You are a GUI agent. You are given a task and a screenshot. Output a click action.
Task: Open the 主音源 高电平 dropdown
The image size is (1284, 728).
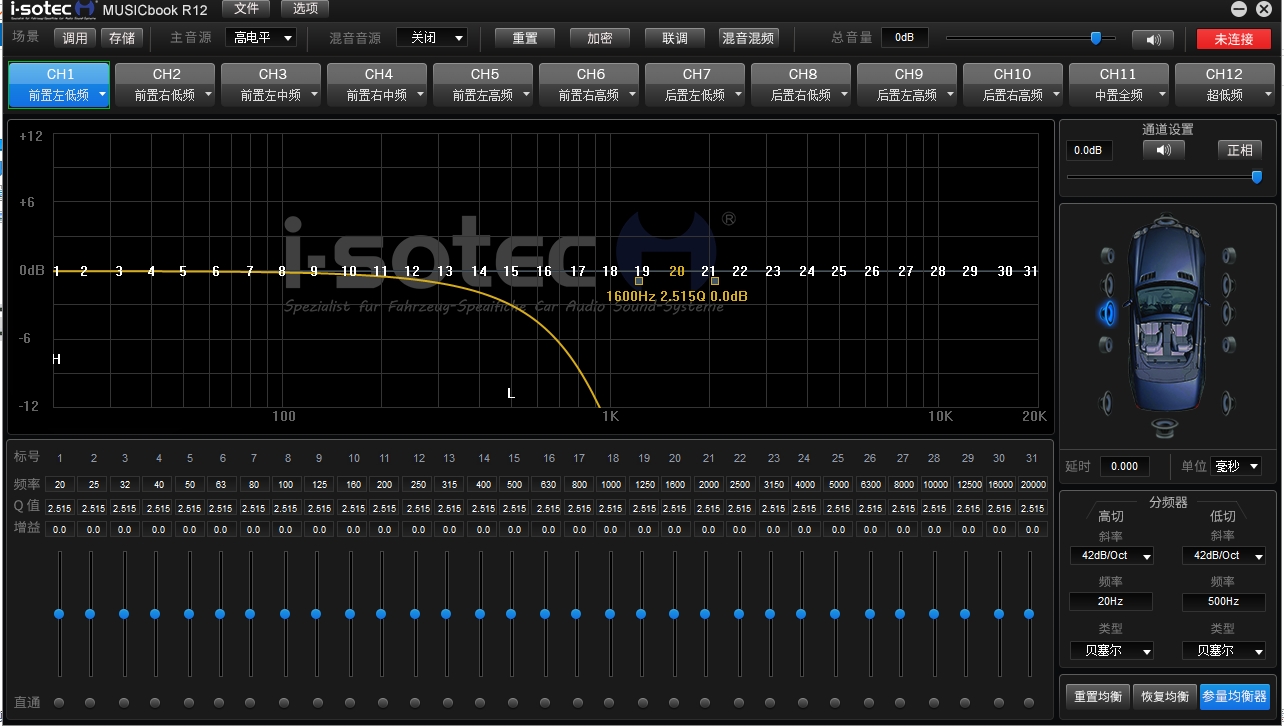tap(260, 38)
